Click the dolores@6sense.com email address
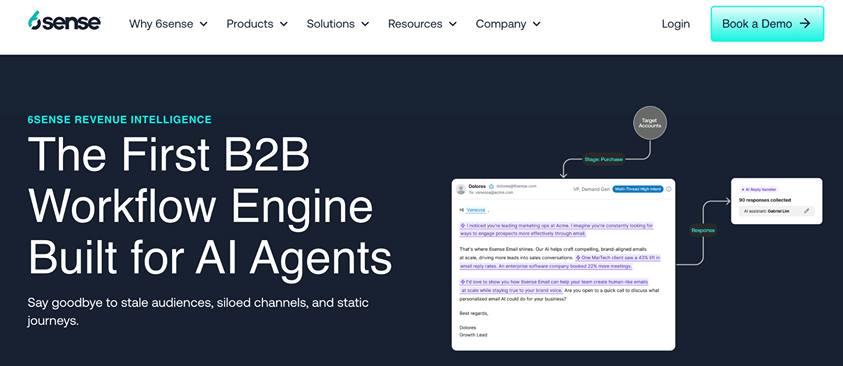843x366 pixels. click(x=516, y=186)
